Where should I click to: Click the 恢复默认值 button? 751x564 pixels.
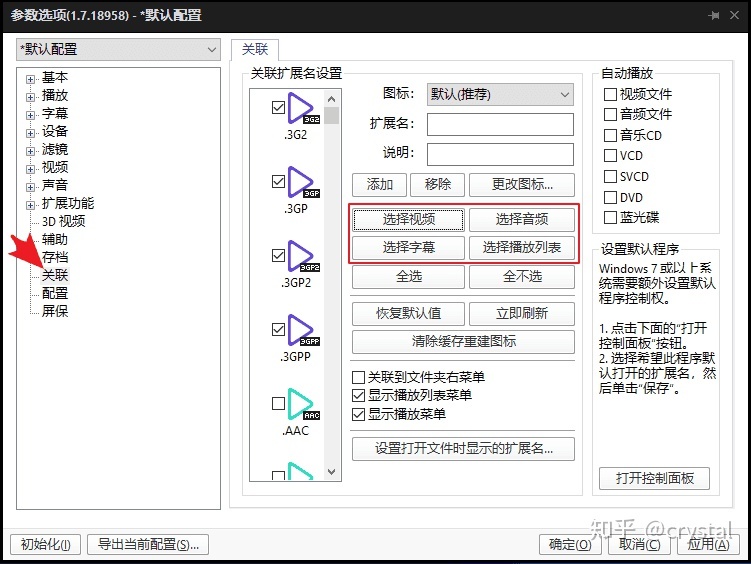408,314
